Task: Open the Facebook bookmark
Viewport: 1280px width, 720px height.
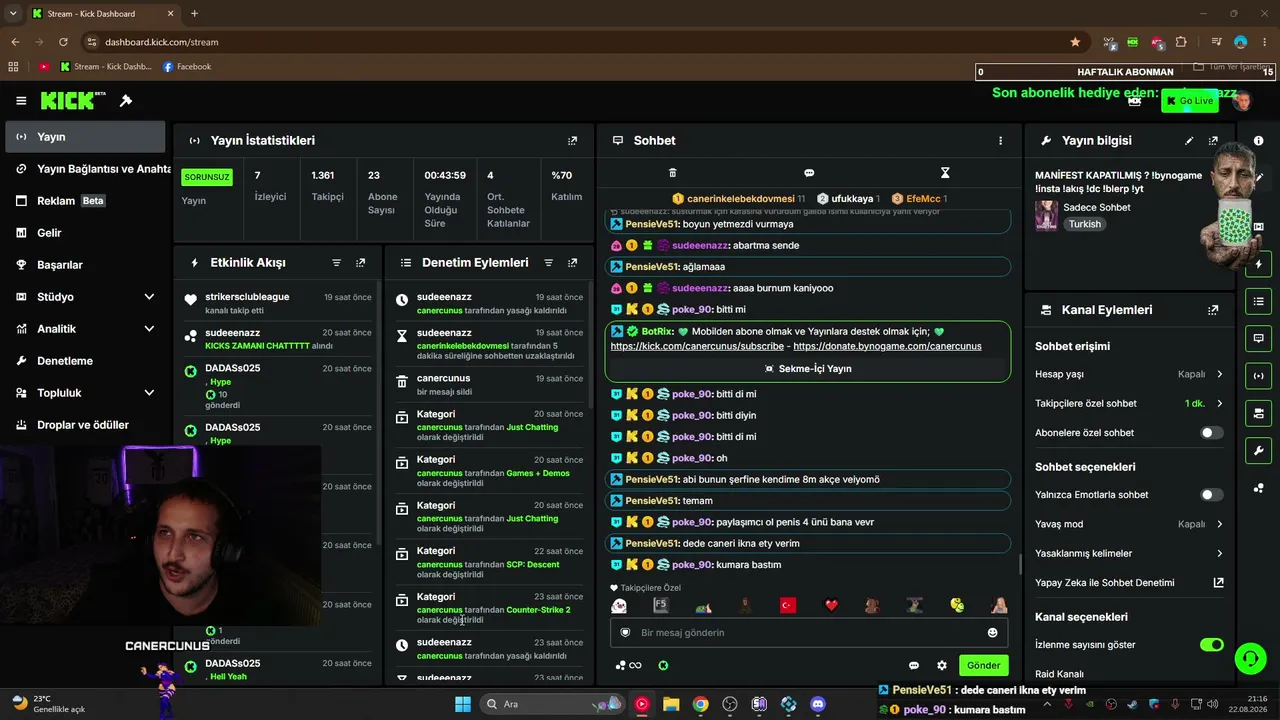Action: (187, 67)
